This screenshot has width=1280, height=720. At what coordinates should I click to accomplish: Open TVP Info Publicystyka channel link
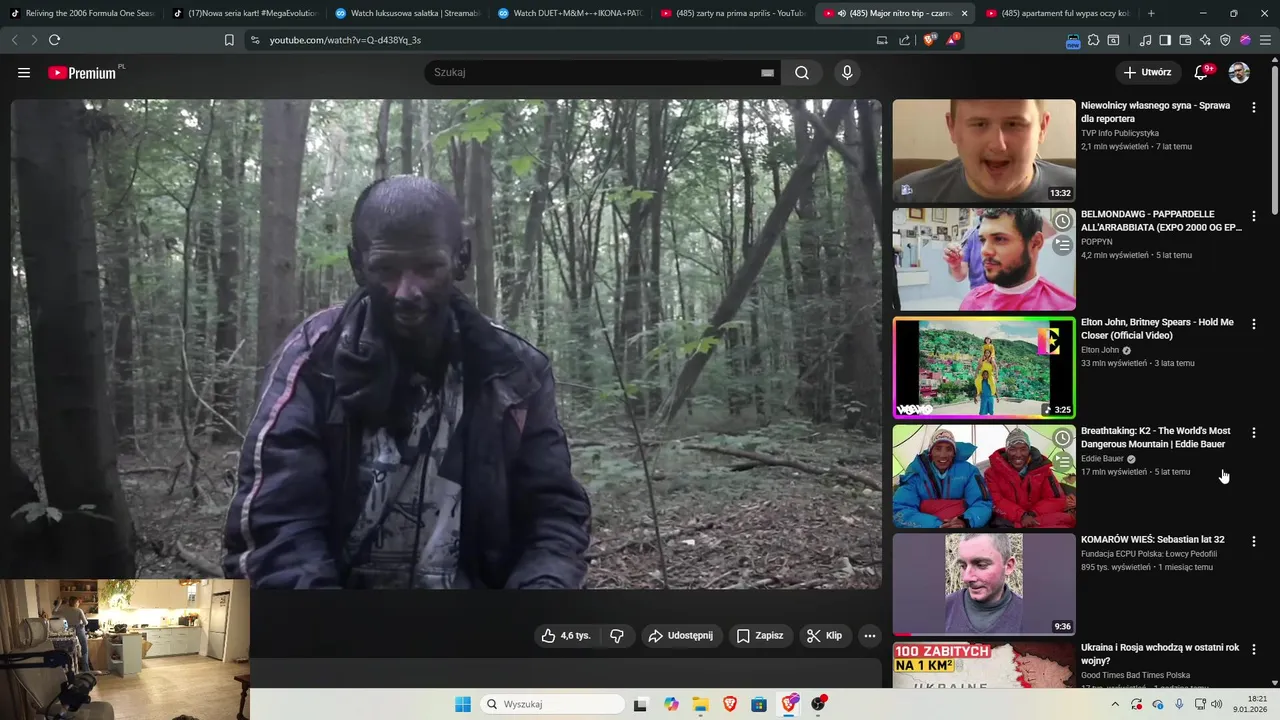tap(1120, 133)
